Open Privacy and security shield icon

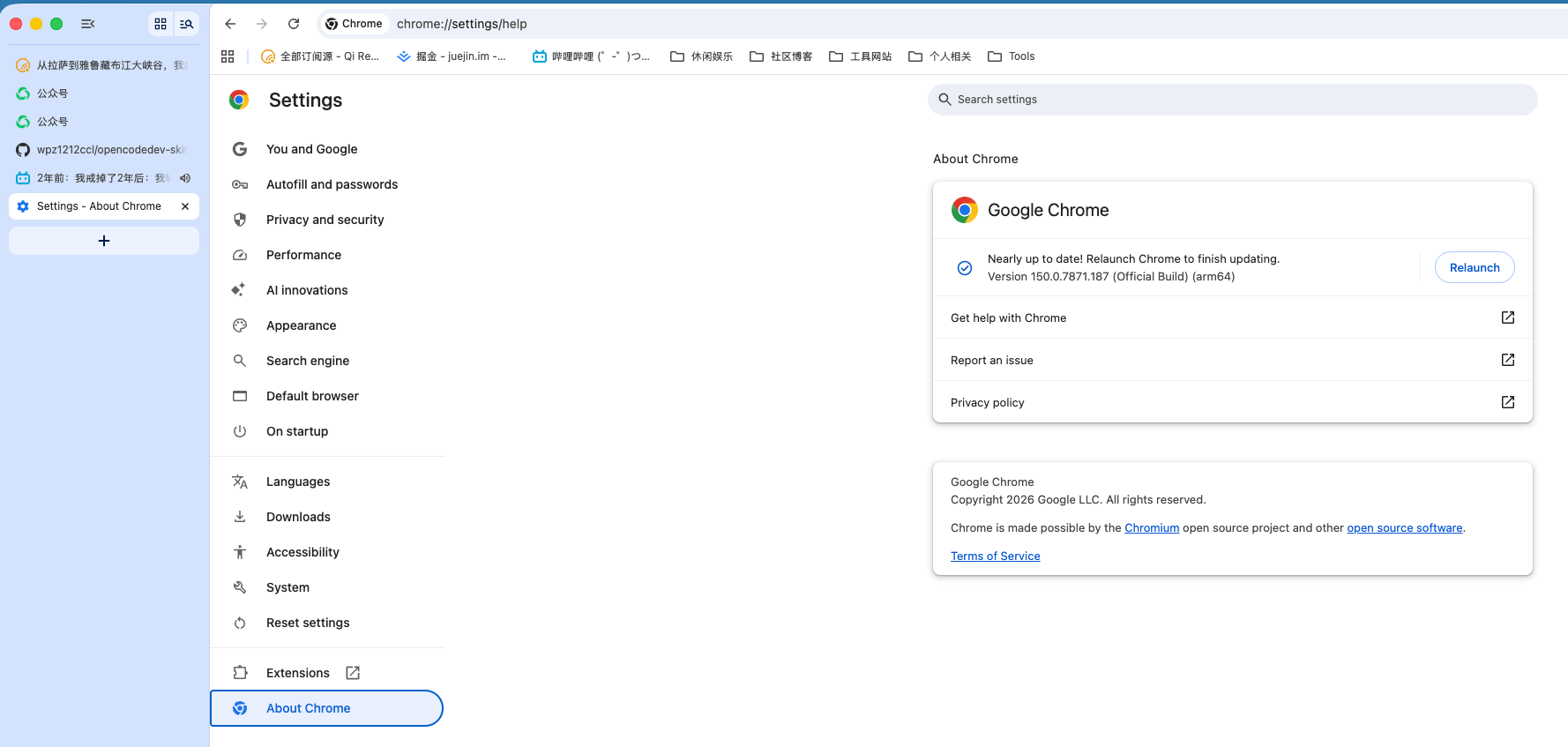pyautogui.click(x=240, y=220)
